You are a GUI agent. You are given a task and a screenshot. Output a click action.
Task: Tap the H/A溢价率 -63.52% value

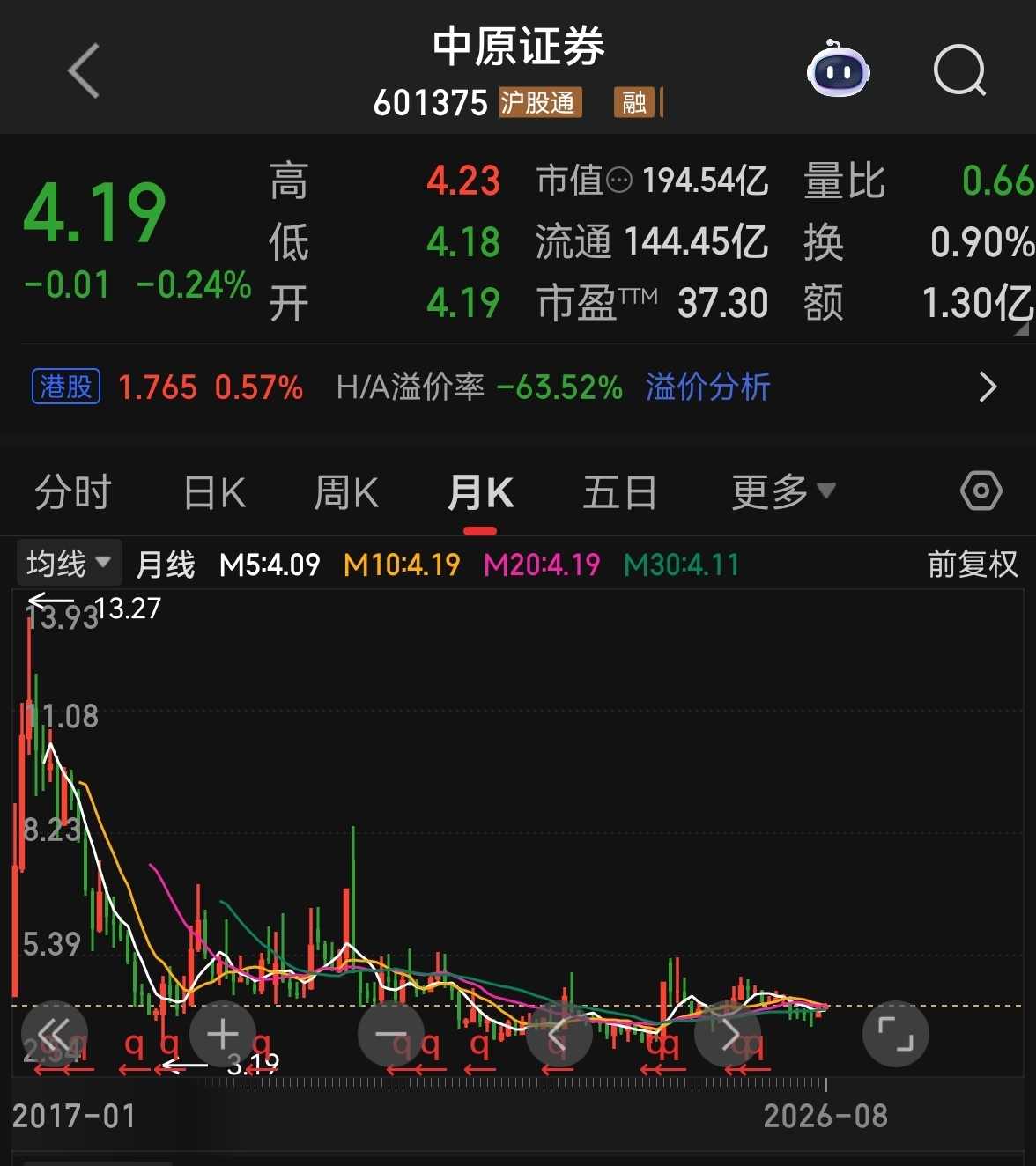tap(559, 387)
